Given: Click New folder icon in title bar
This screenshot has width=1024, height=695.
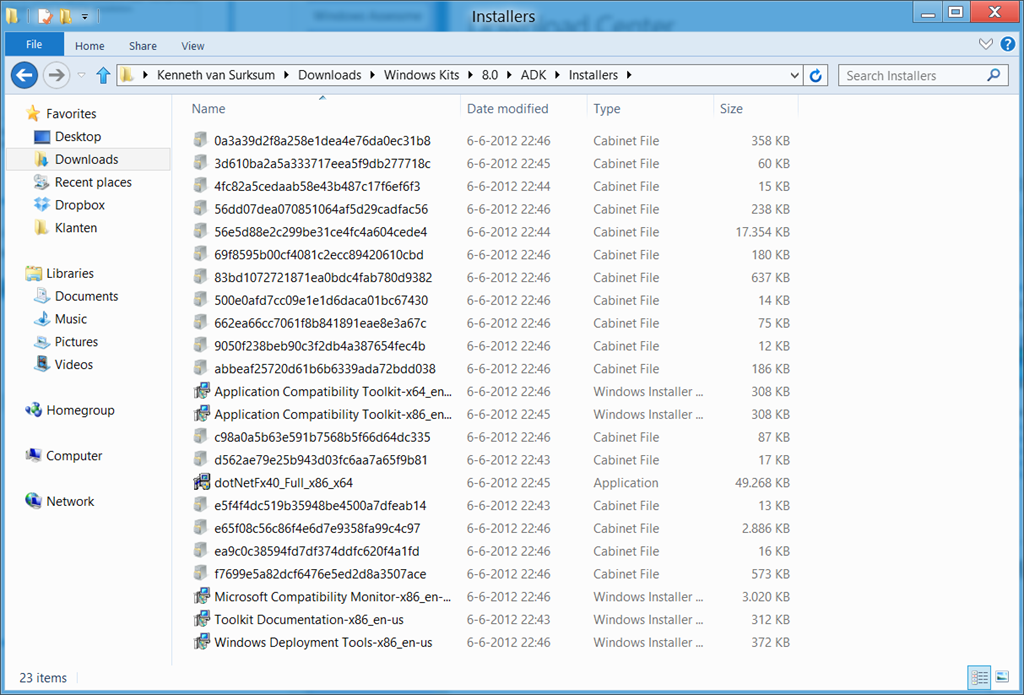Looking at the screenshot, I should coord(65,16).
